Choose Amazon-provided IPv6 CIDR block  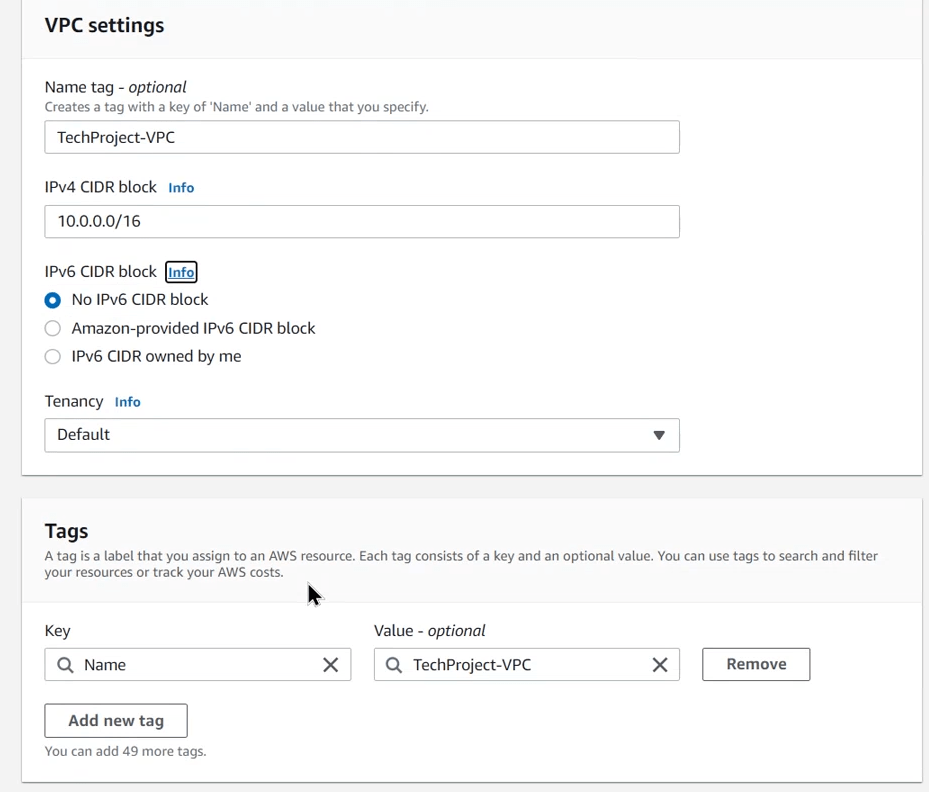click(x=53, y=328)
